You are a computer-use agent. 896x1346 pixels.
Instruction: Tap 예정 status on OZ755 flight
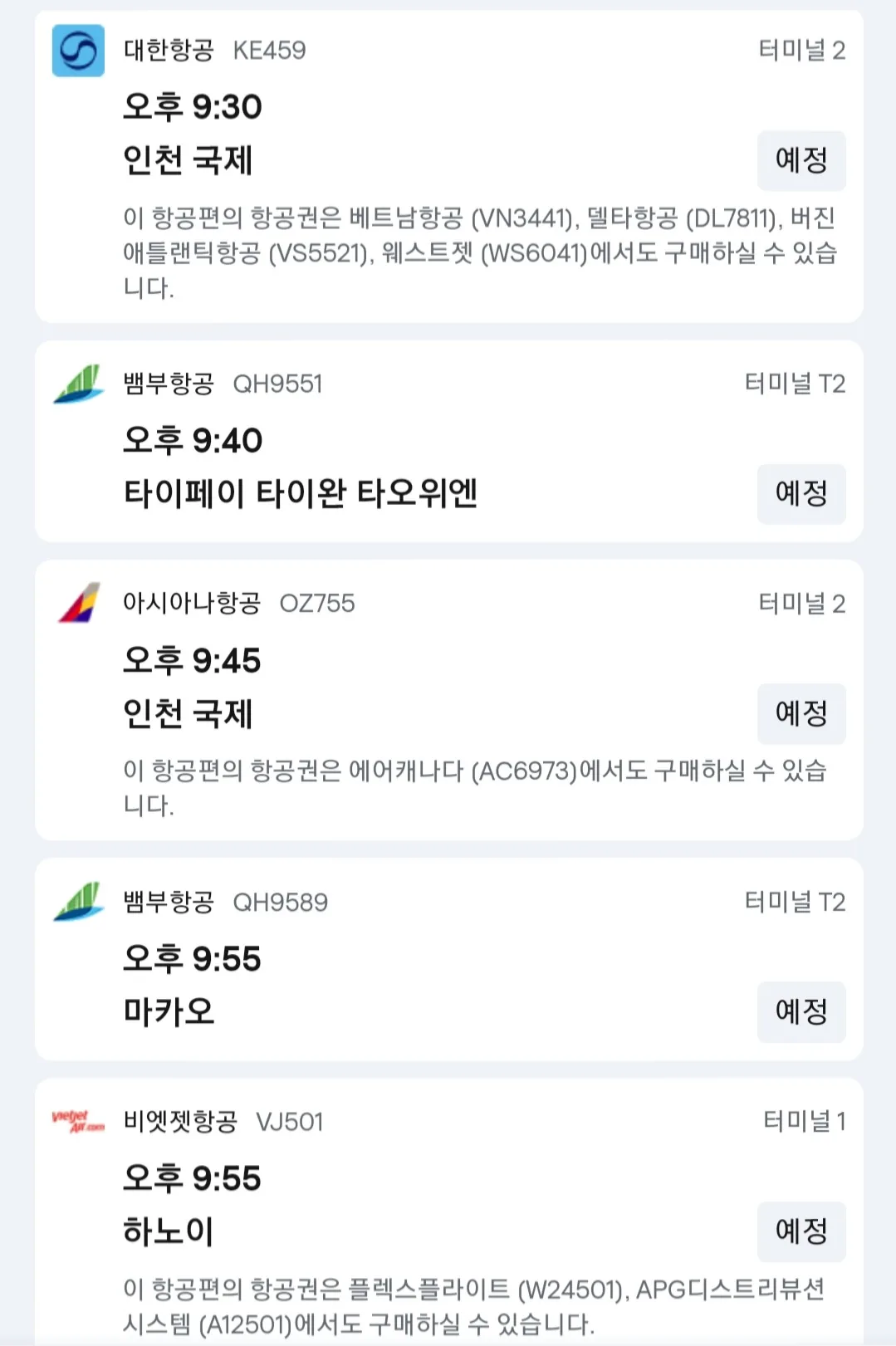coord(801,713)
